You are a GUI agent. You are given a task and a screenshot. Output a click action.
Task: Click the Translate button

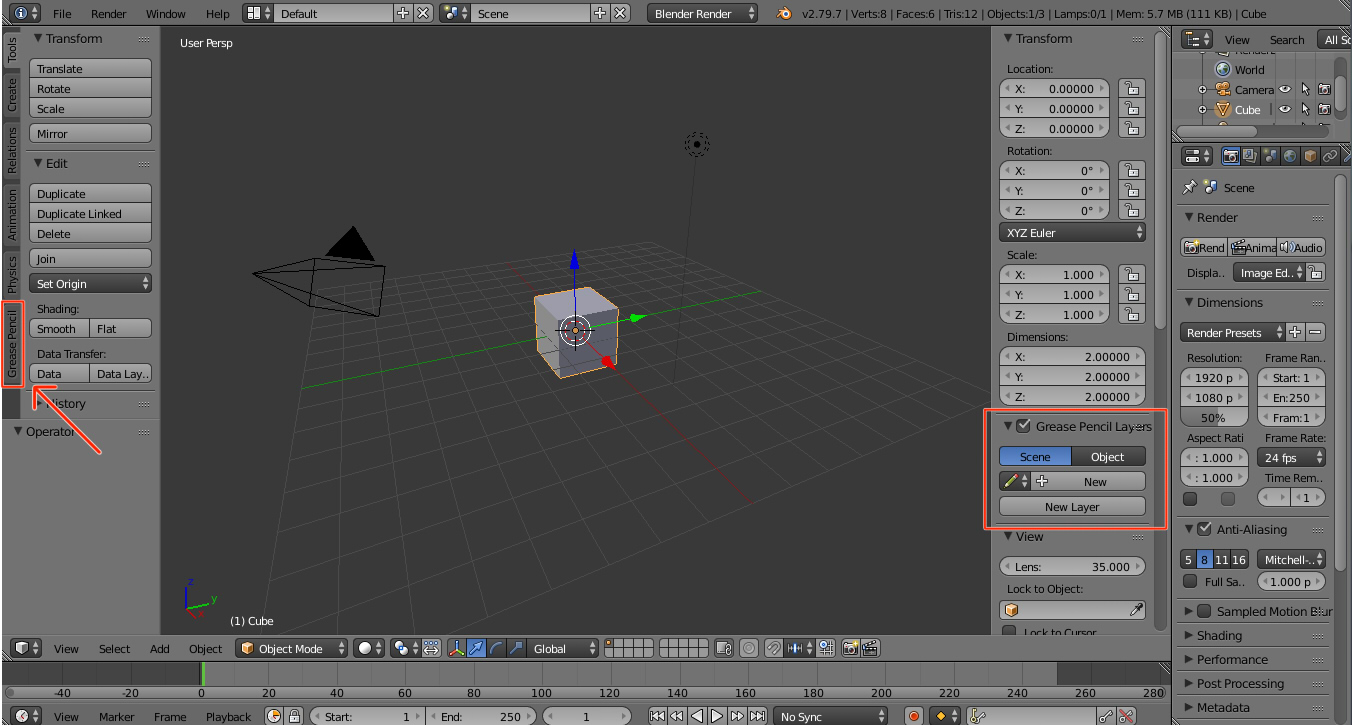coord(90,68)
